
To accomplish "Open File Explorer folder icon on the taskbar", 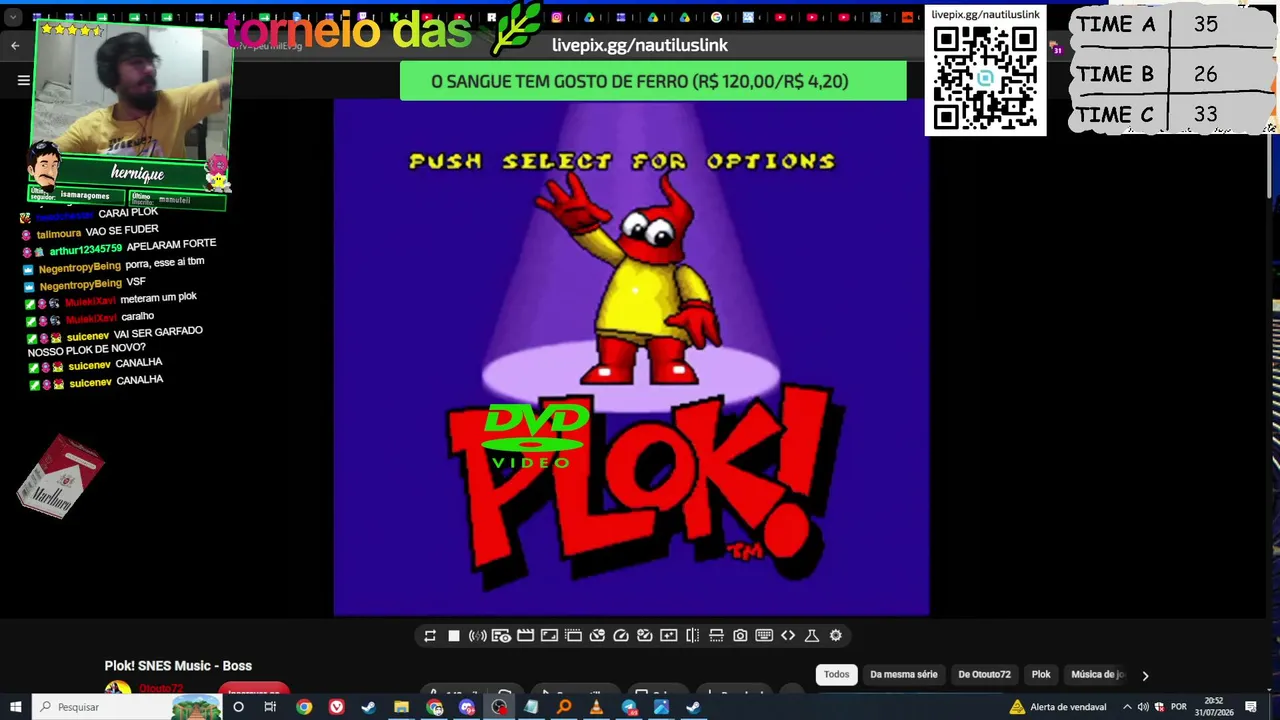I will coord(401,707).
